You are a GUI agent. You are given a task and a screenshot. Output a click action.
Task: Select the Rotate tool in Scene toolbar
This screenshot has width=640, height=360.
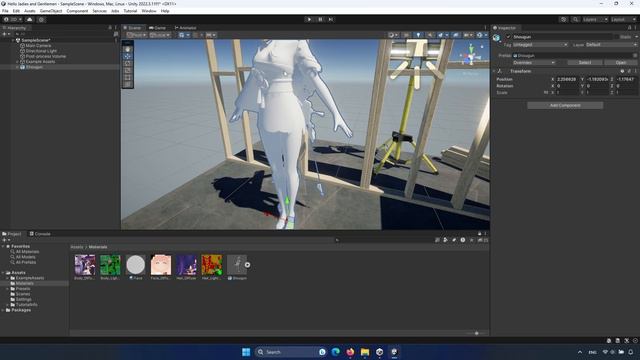point(128,63)
